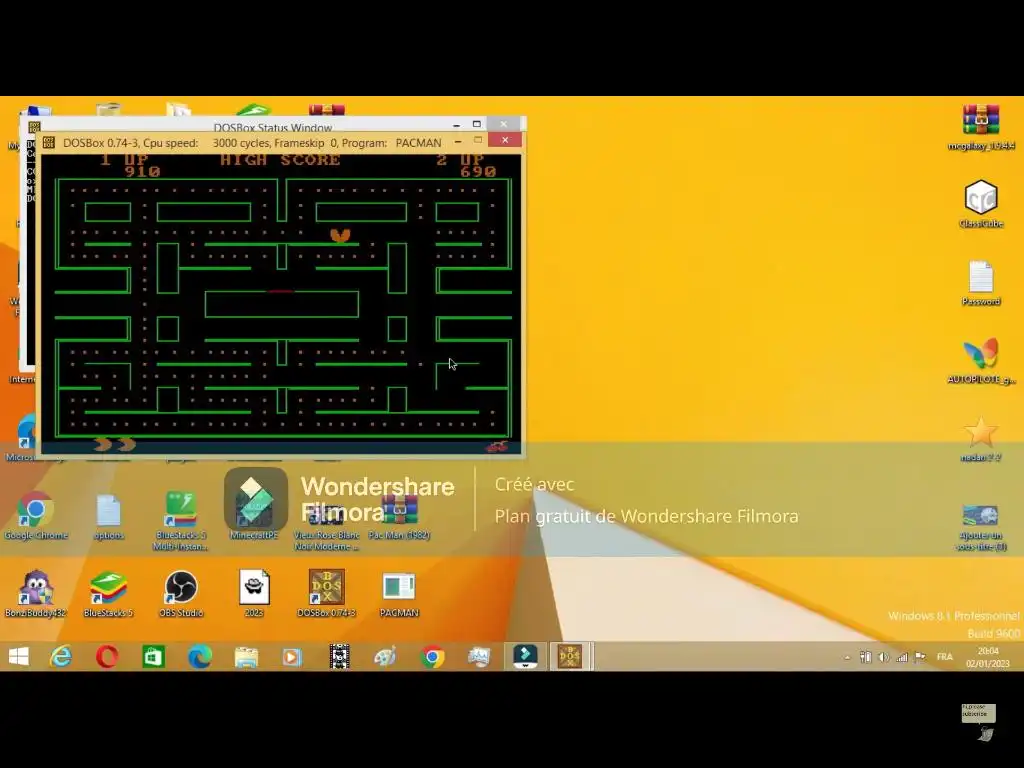The width and height of the screenshot is (1024, 768).
Task: Open the media player taskbar icon
Action: coord(293,656)
